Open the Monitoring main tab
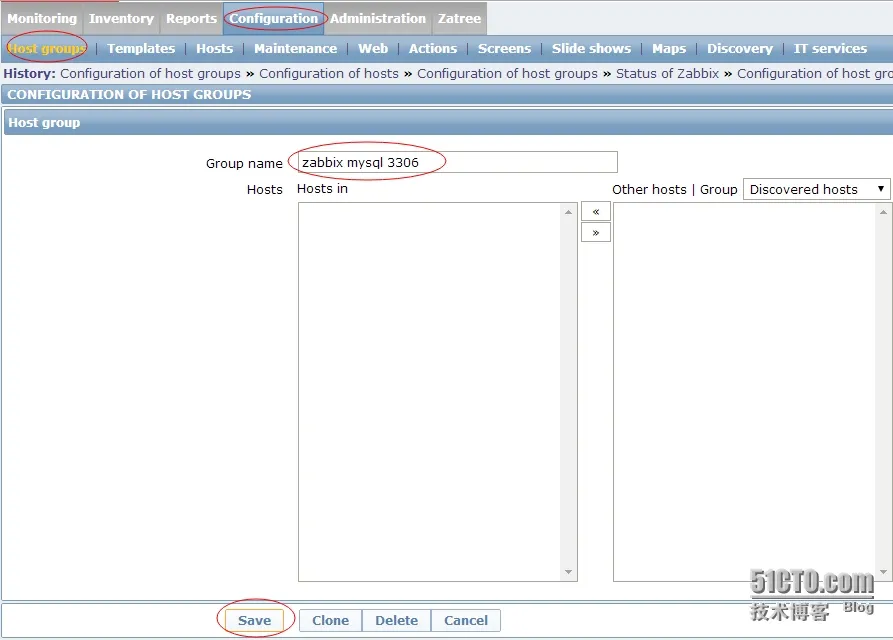 [x=42, y=18]
